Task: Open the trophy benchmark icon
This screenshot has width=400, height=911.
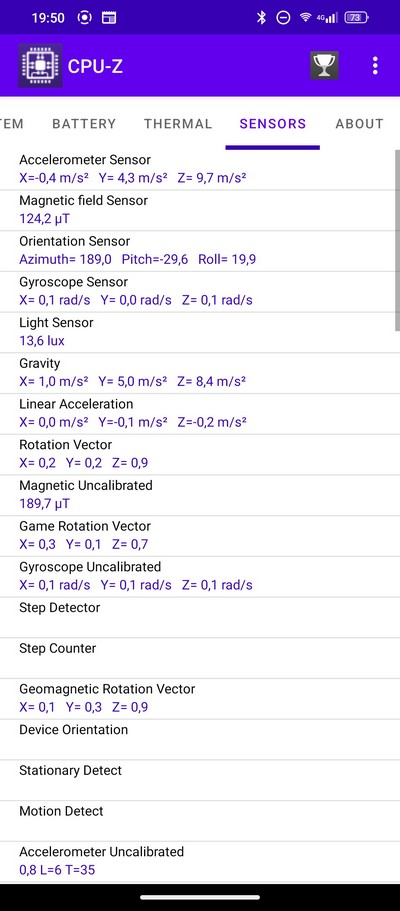Action: (x=324, y=66)
